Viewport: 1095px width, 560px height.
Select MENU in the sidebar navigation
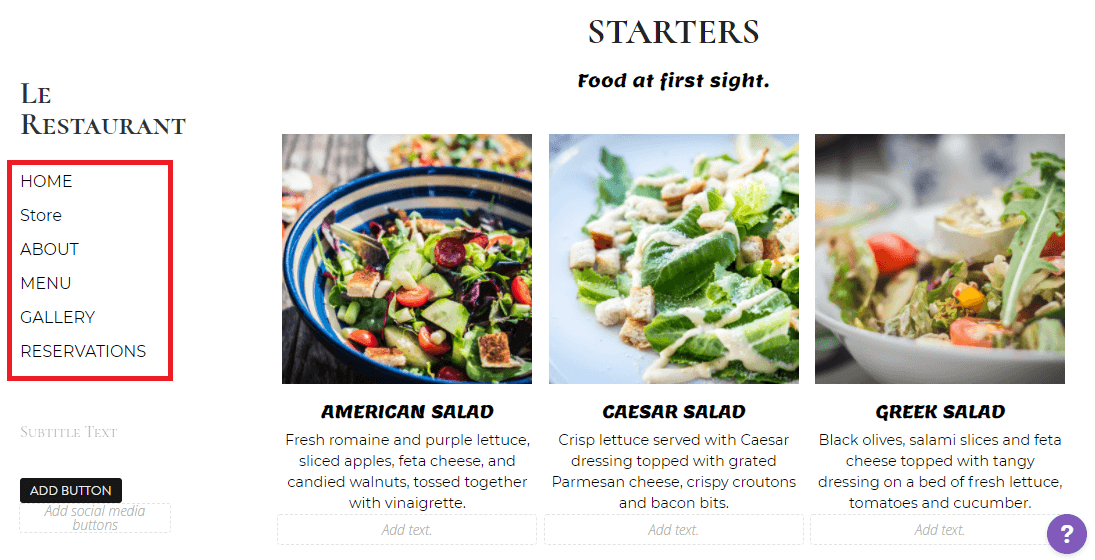46,283
